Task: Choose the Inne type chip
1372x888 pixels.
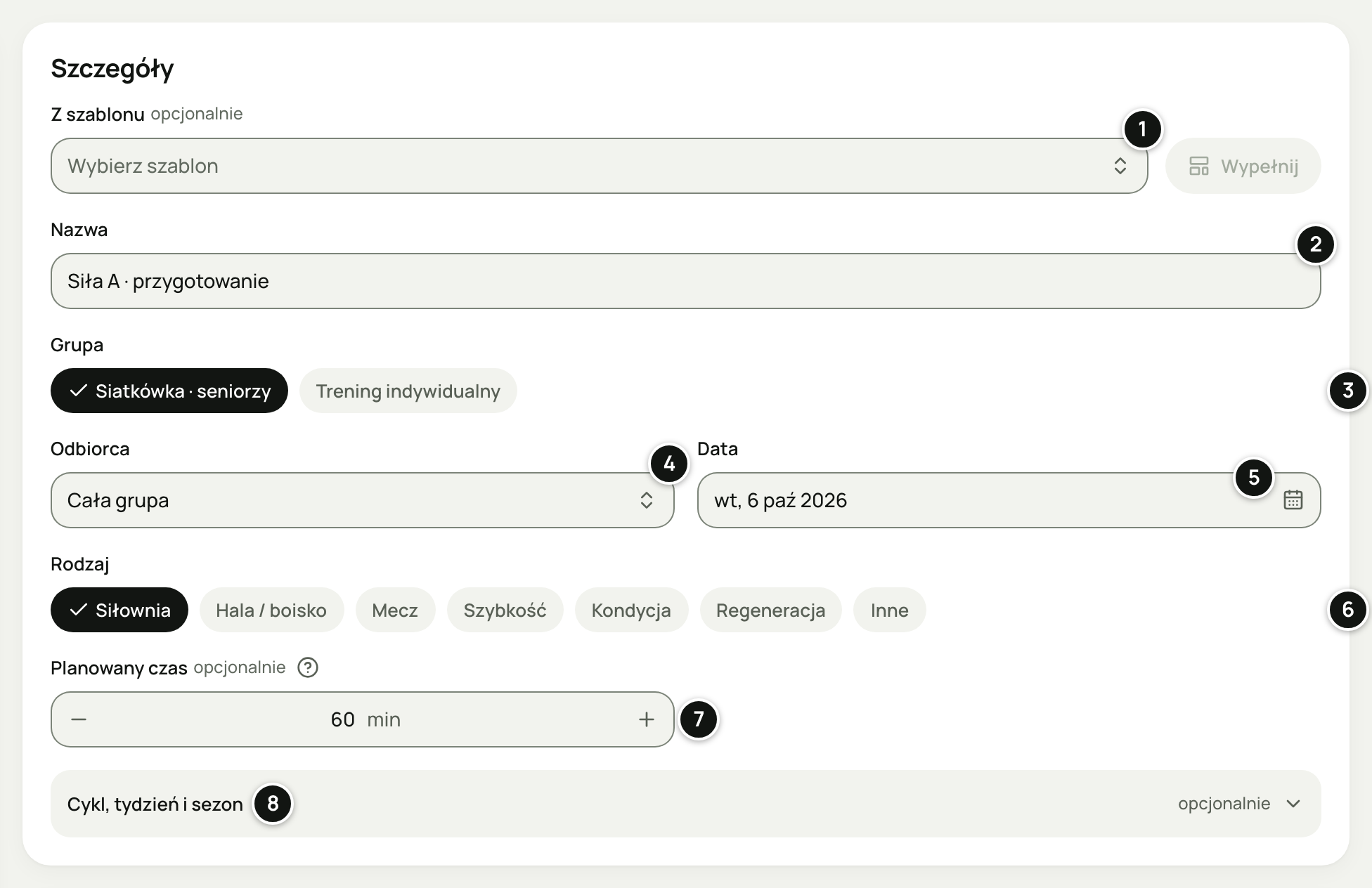Action: coord(889,610)
